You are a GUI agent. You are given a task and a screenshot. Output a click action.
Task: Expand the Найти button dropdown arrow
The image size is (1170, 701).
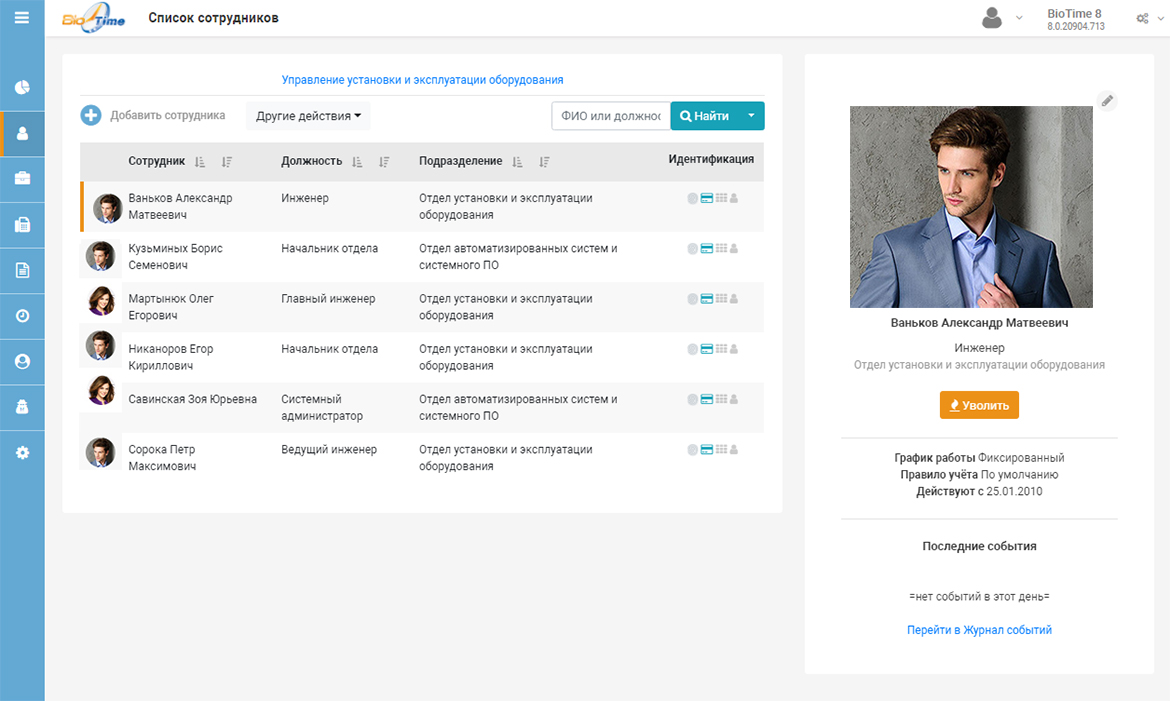click(751, 116)
